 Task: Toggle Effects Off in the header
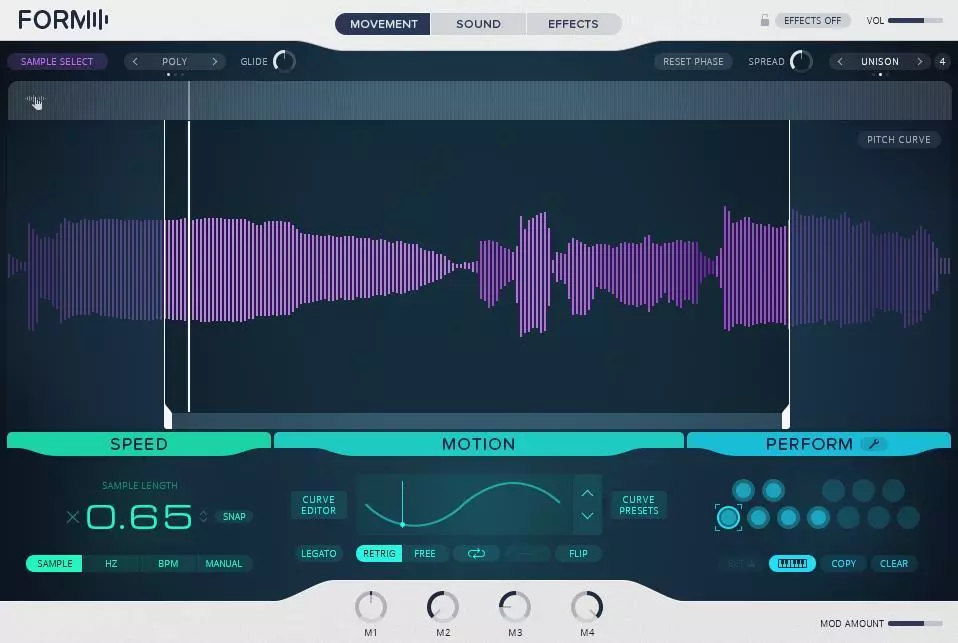pos(813,19)
